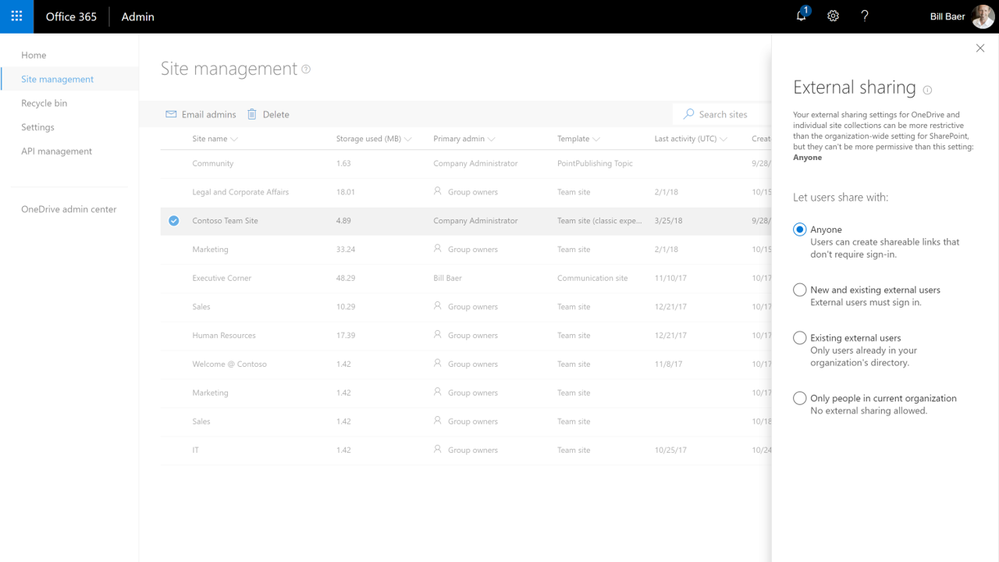The image size is (999, 562).
Task: Click the IT site name
Action: tap(196, 450)
